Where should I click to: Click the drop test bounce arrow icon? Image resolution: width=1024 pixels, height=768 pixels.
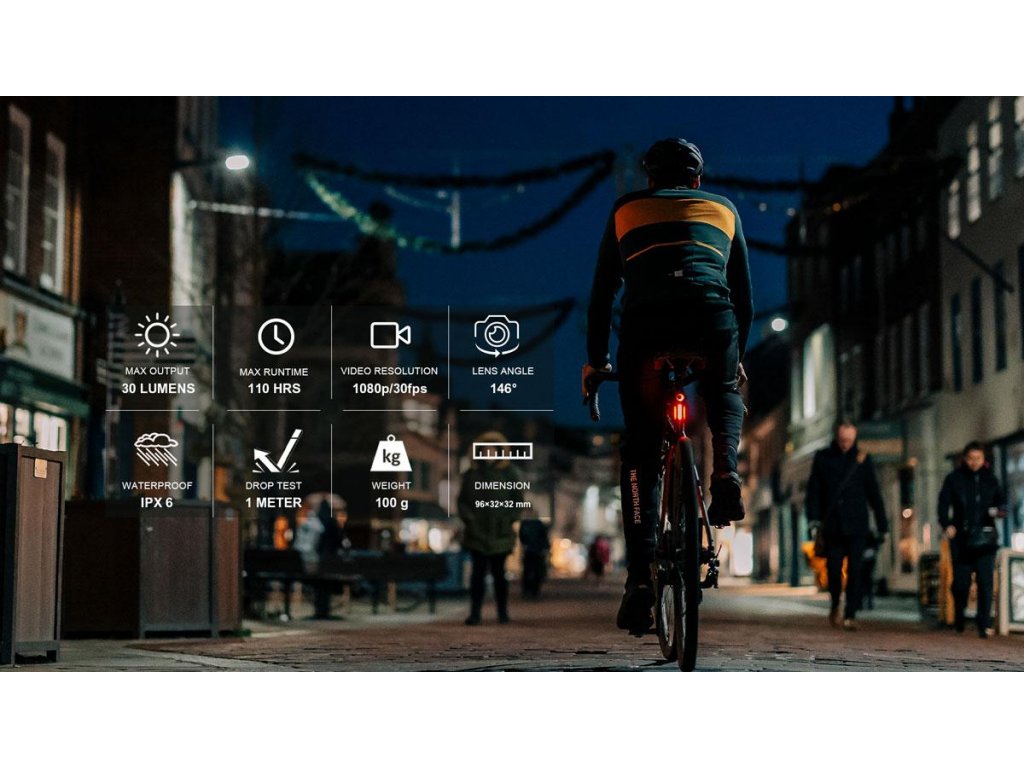click(x=277, y=451)
